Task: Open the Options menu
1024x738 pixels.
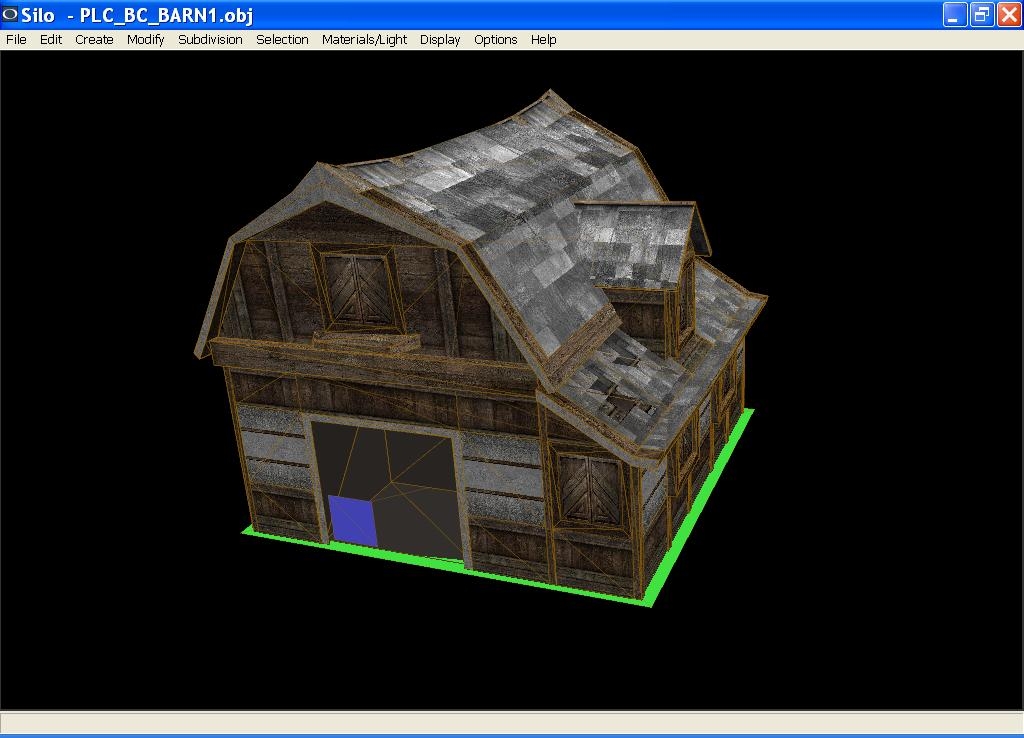Action: (x=495, y=40)
